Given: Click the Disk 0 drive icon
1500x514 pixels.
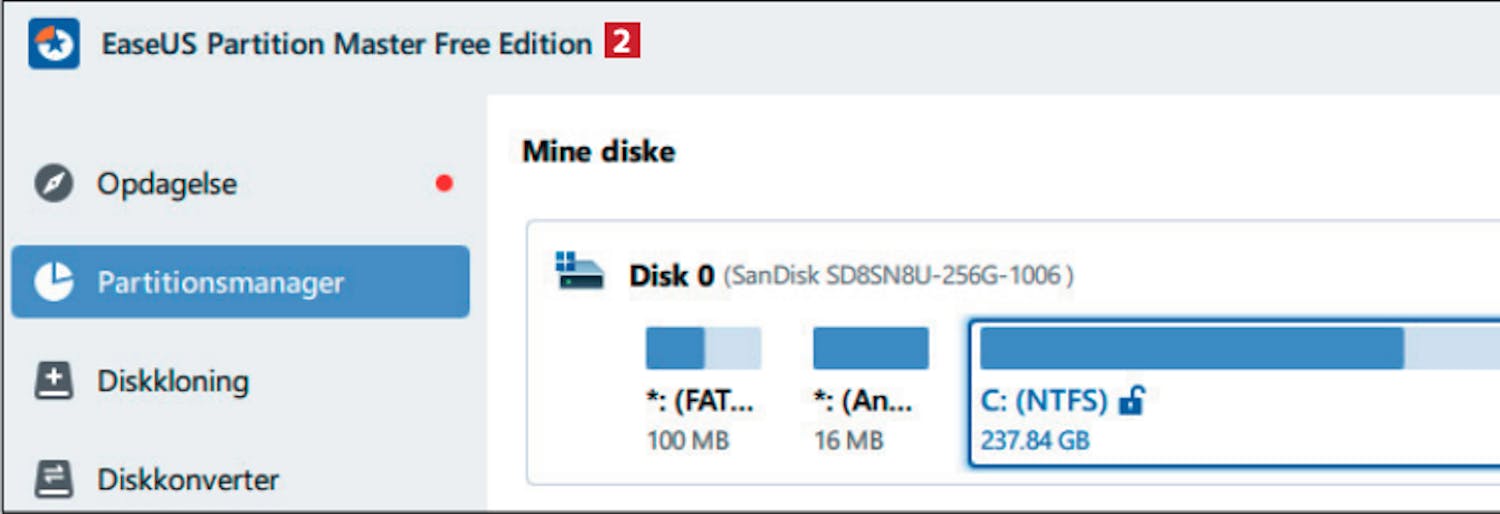Looking at the screenshot, I should pyautogui.click(x=580, y=272).
